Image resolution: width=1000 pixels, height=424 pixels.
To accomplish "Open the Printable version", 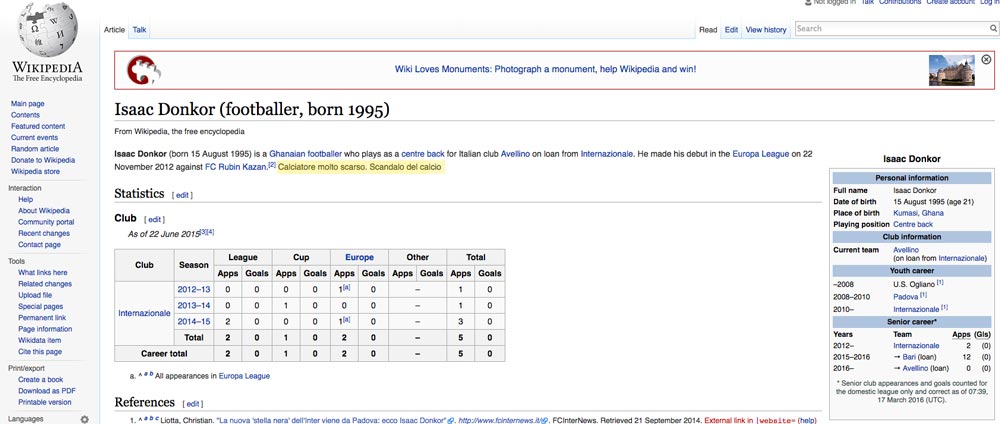I will coord(45,403).
